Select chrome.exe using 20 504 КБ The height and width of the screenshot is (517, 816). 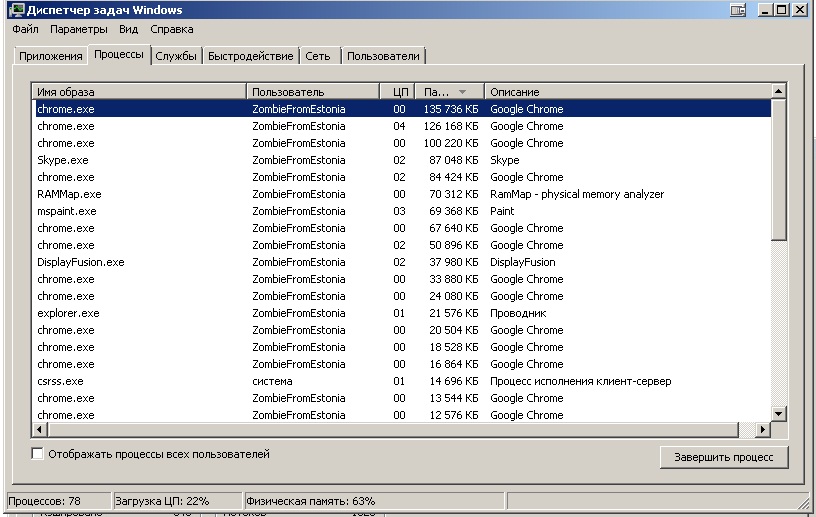point(401,330)
